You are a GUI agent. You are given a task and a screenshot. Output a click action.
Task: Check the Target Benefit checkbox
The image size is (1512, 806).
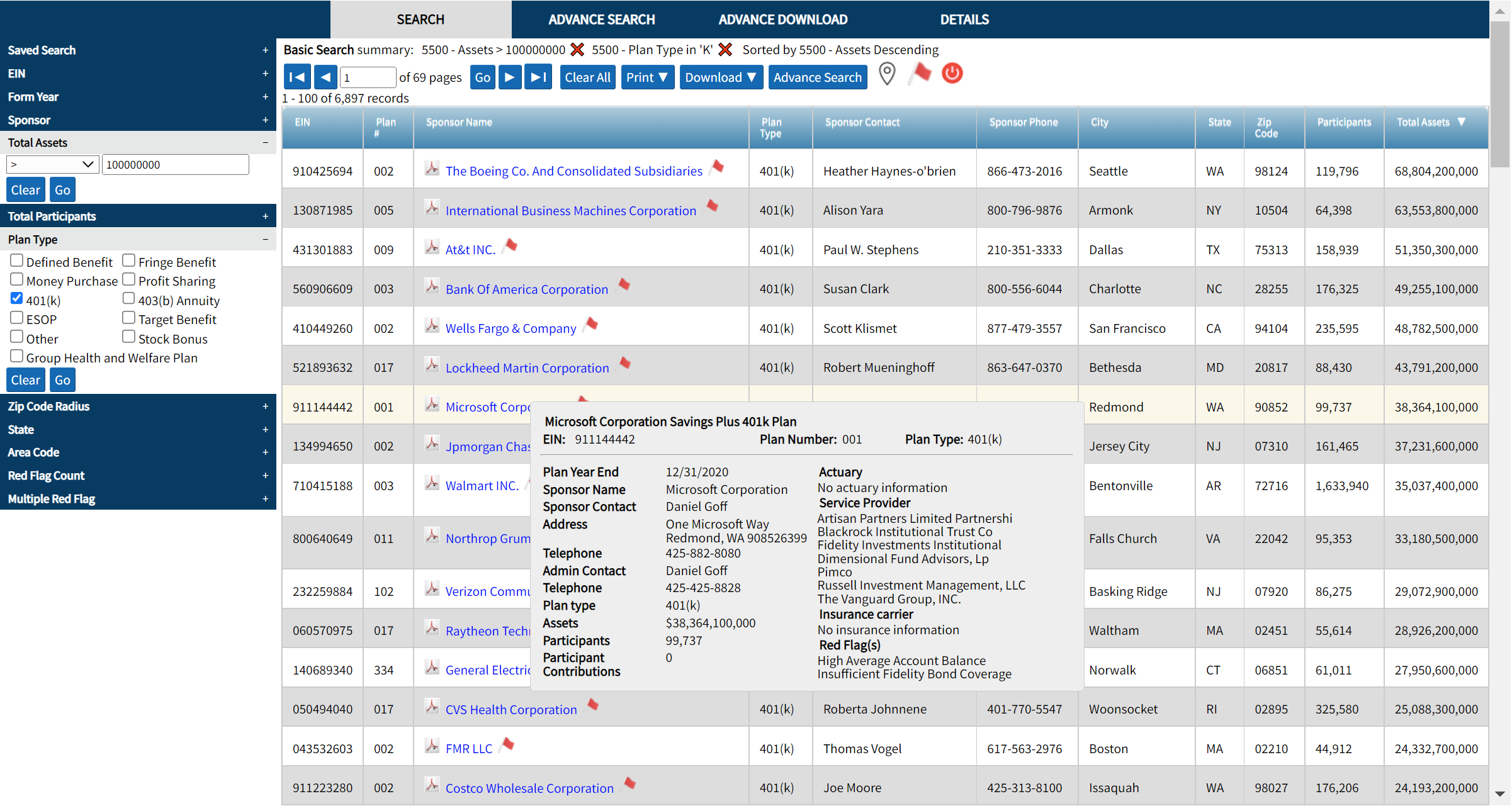(129, 318)
